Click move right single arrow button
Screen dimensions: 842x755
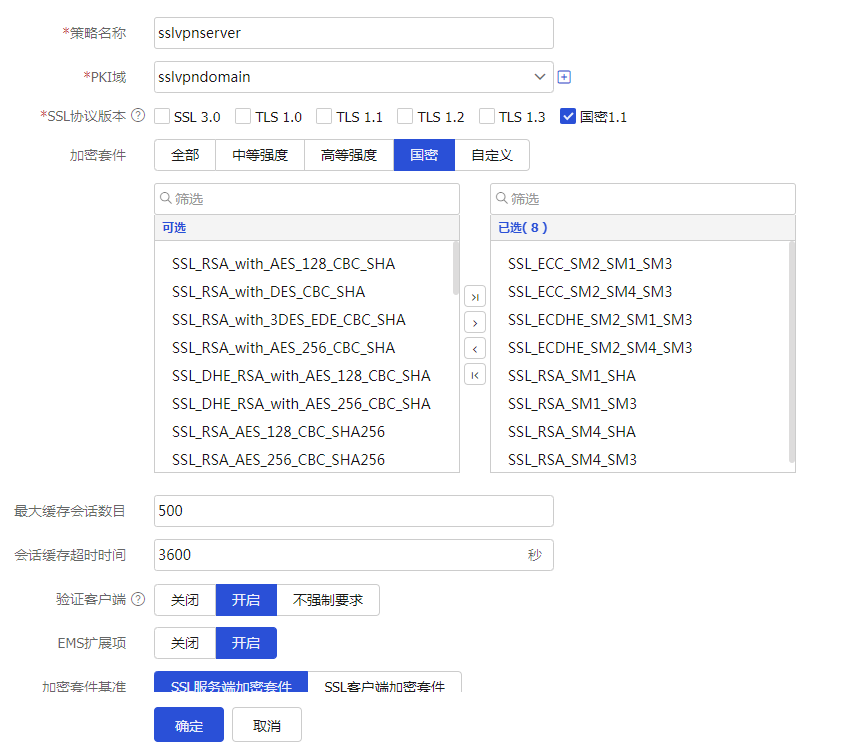click(x=475, y=322)
